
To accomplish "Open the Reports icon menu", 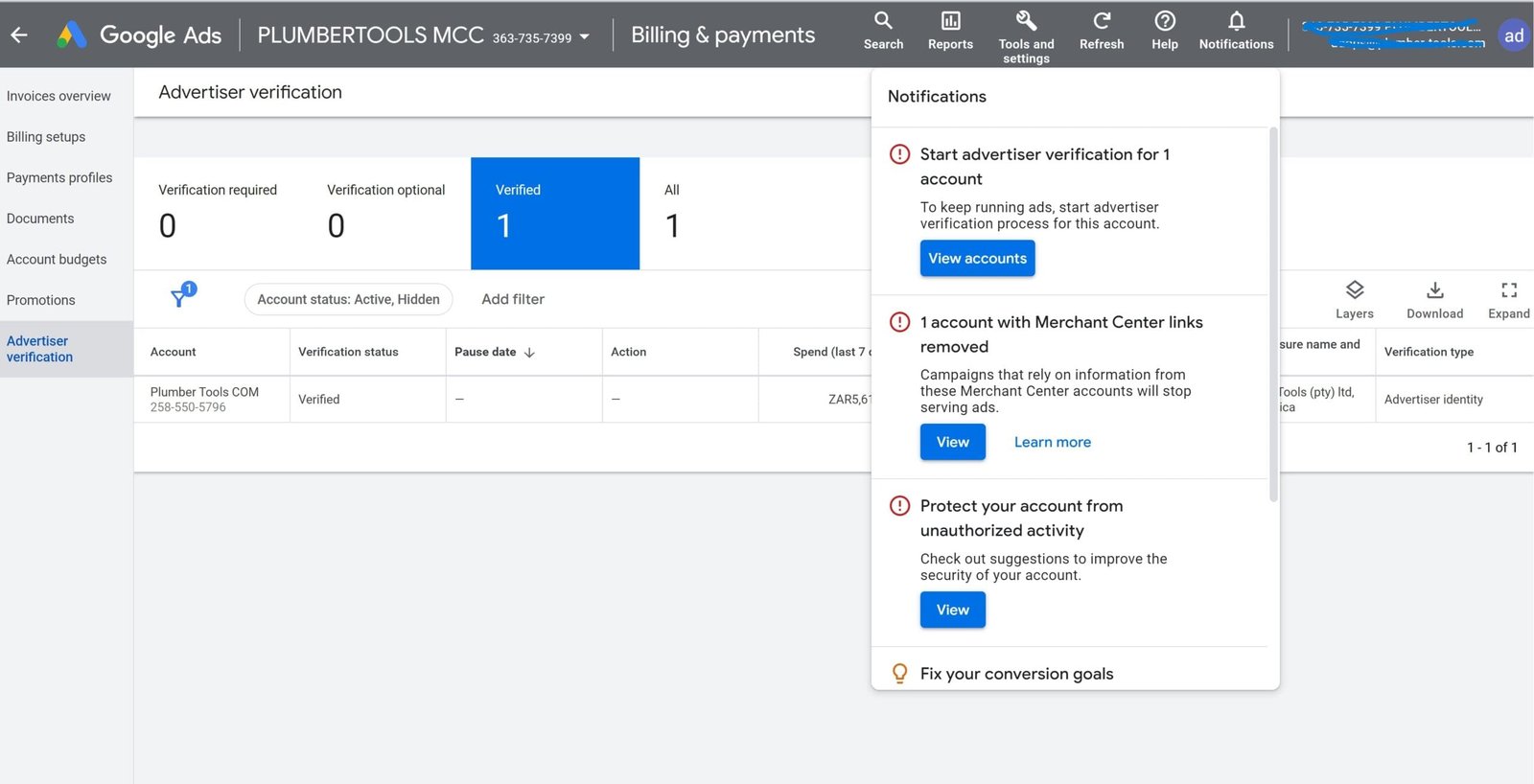I will click(x=950, y=31).
